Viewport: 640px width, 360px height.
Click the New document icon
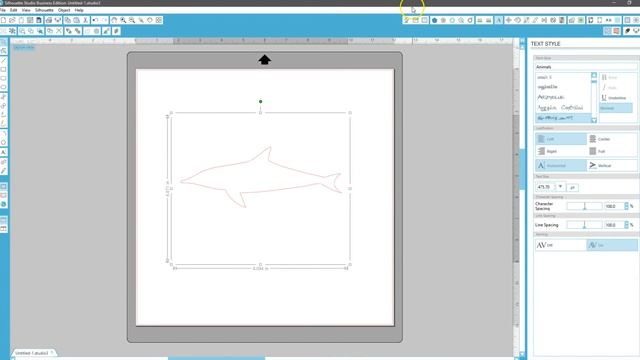coord(3,20)
